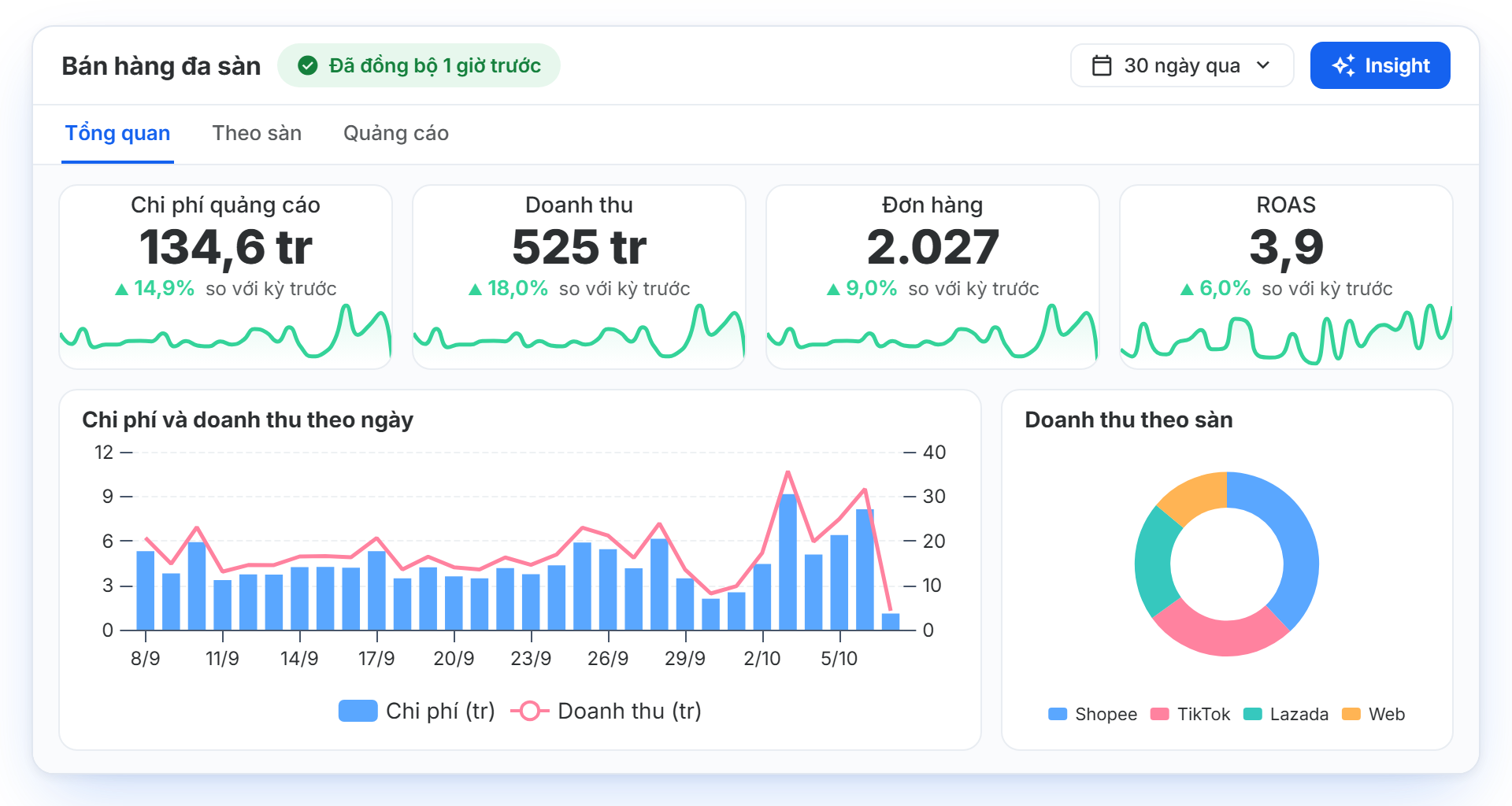Click the Đã đồng bộ 1 giờ trước badge
Screen dimensions: 1512x806
[x=419, y=65]
